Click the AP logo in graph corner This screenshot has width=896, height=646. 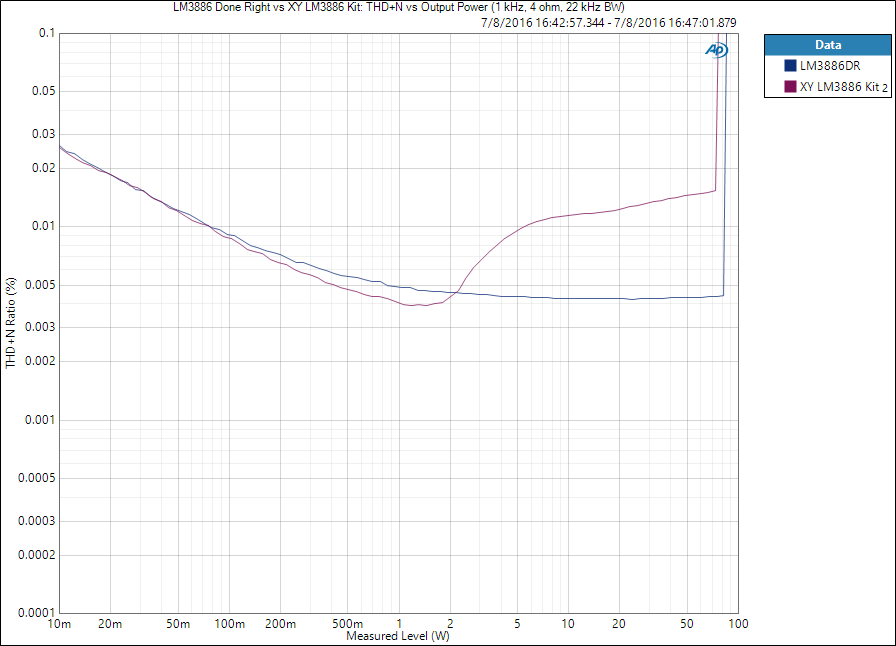pyautogui.click(x=717, y=50)
